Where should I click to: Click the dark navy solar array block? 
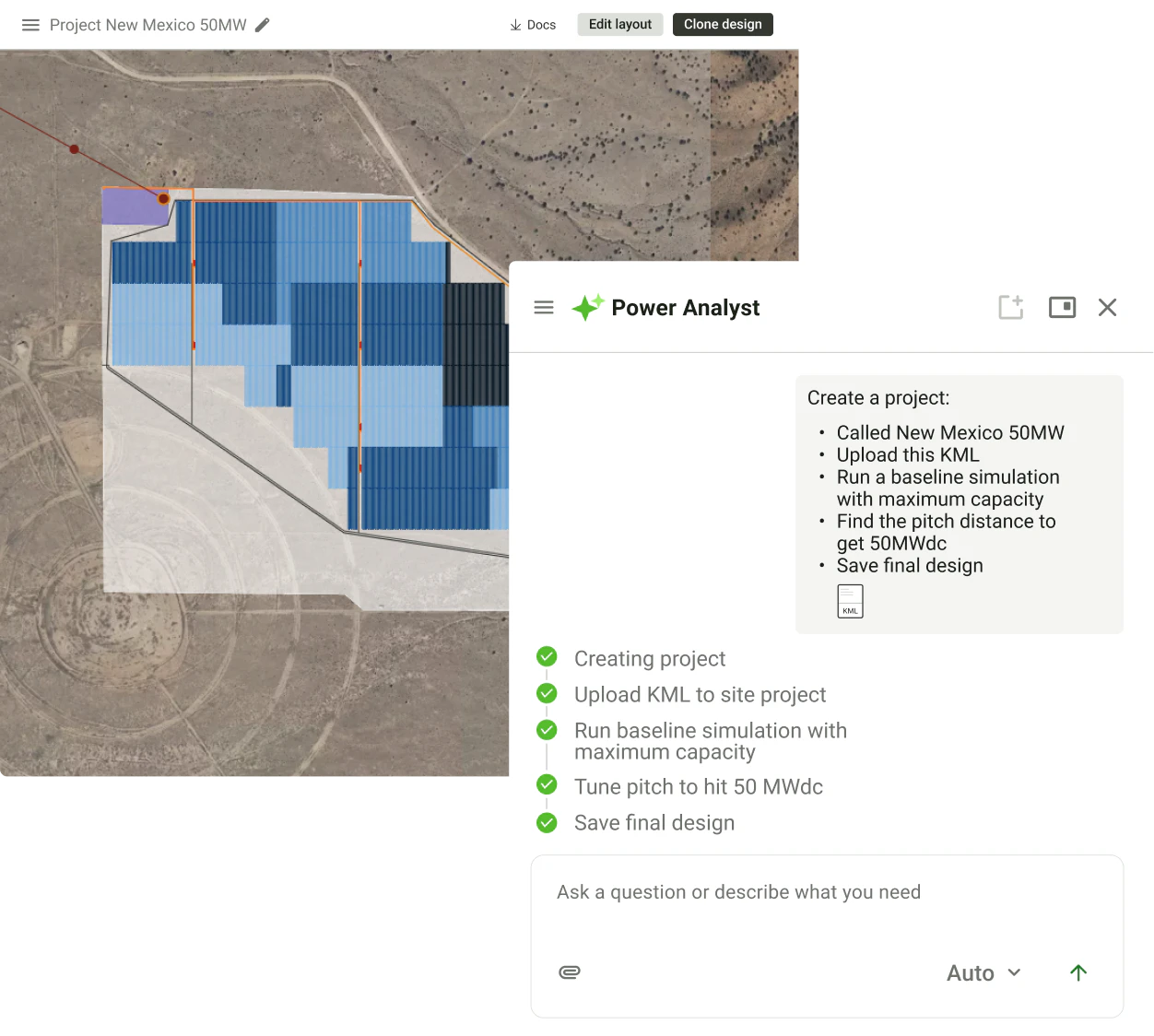(475, 343)
